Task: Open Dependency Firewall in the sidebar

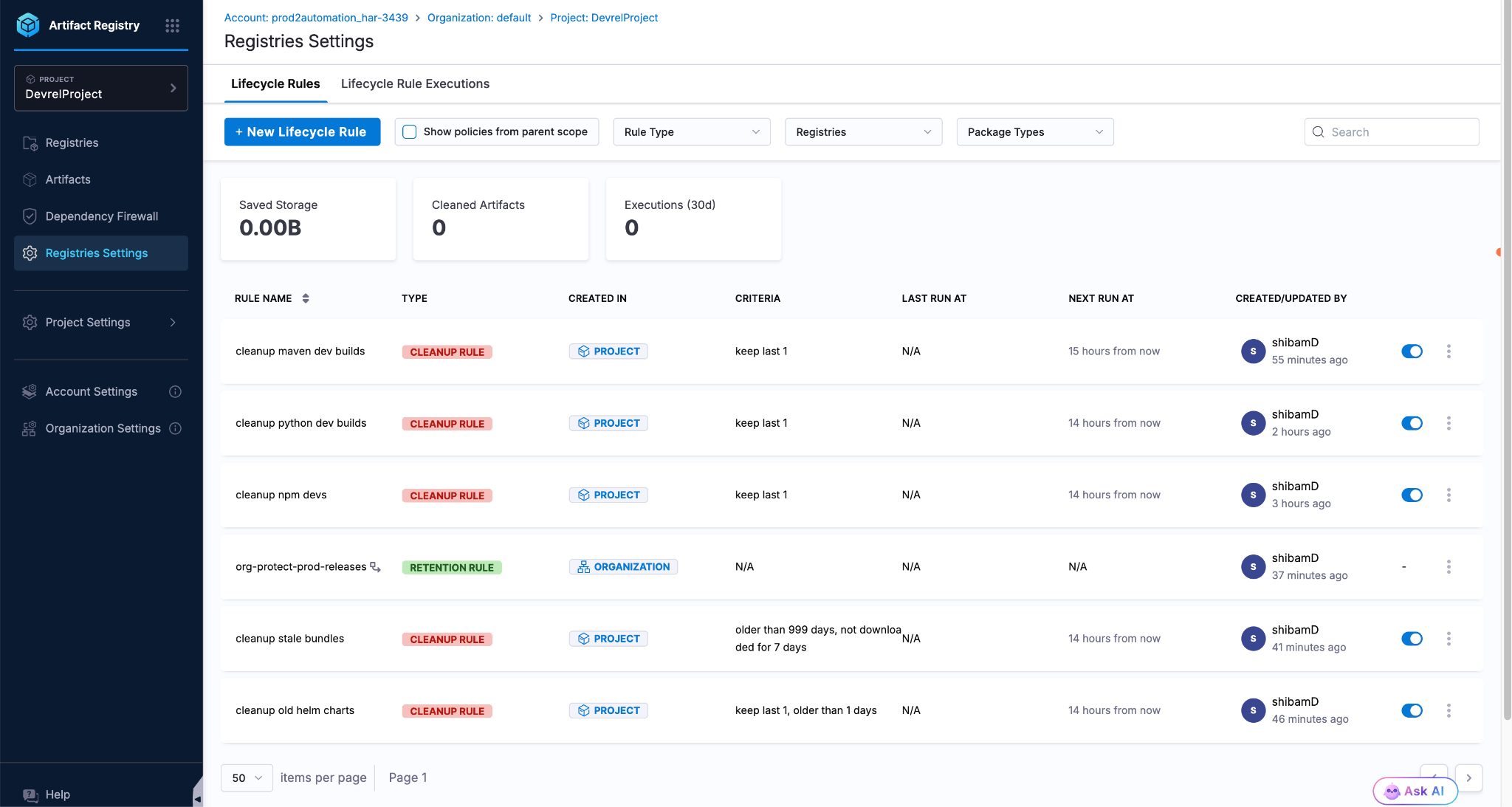Action: click(x=101, y=216)
